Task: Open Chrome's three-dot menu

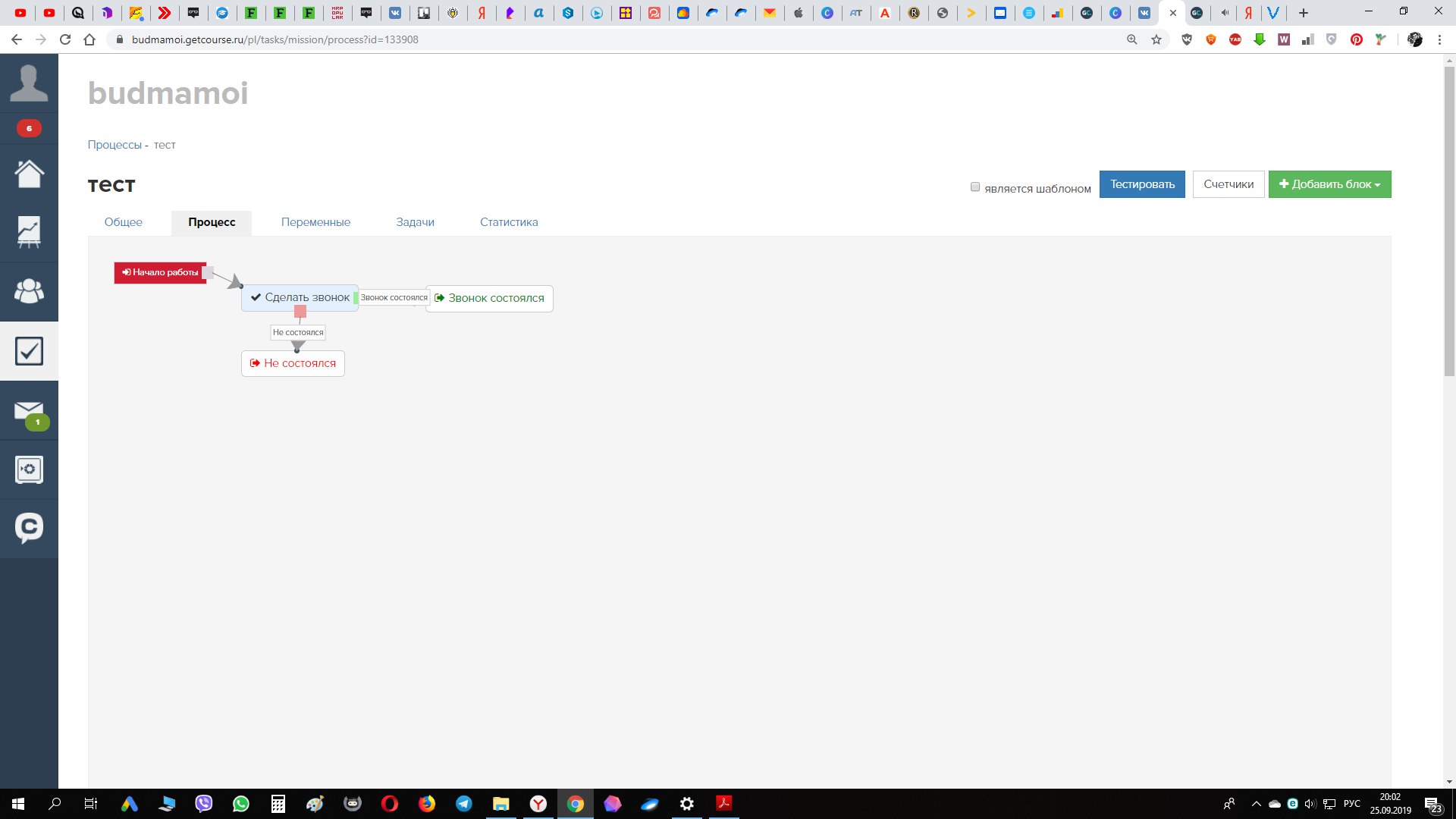Action: pos(1439,39)
